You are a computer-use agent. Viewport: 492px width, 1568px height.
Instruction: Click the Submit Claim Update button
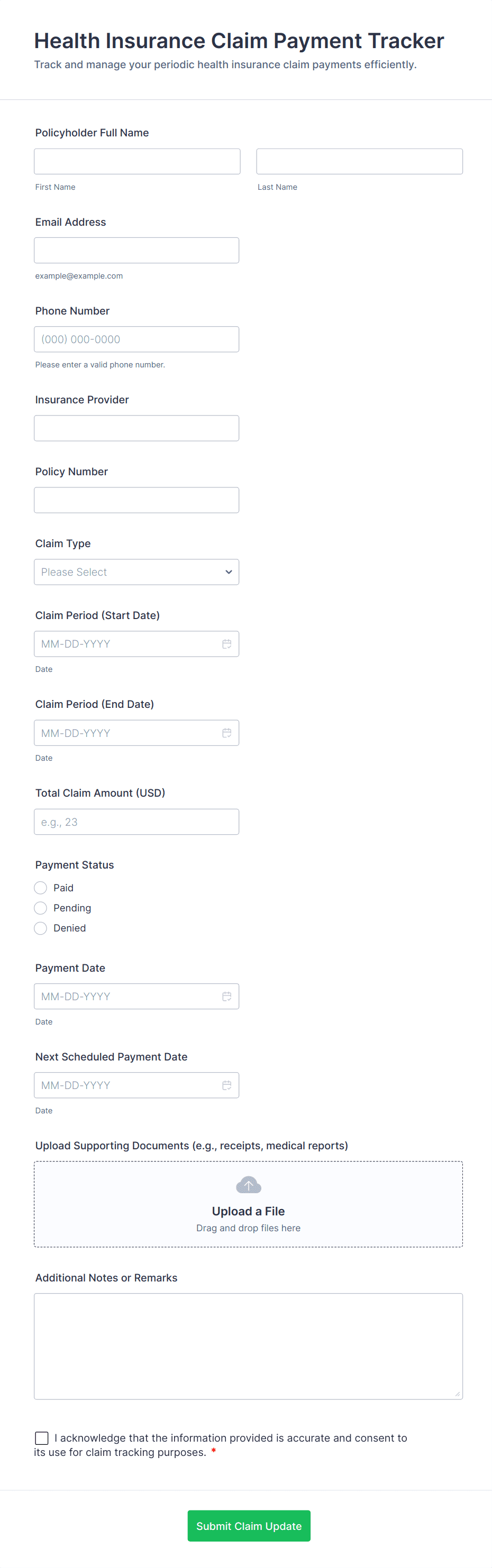pyautogui.click(x=249, y=1526)
